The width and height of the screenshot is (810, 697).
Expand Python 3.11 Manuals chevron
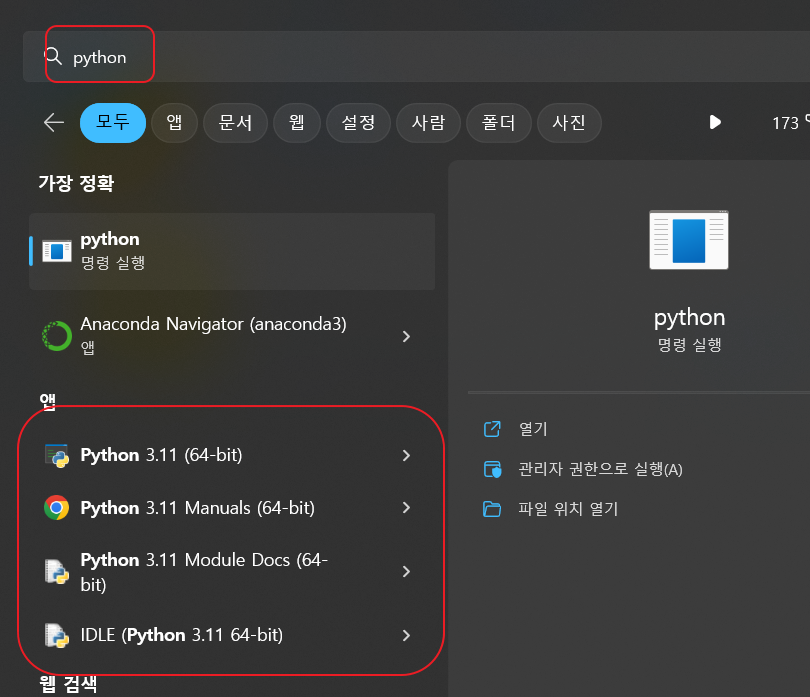click(x=406, y=508)
